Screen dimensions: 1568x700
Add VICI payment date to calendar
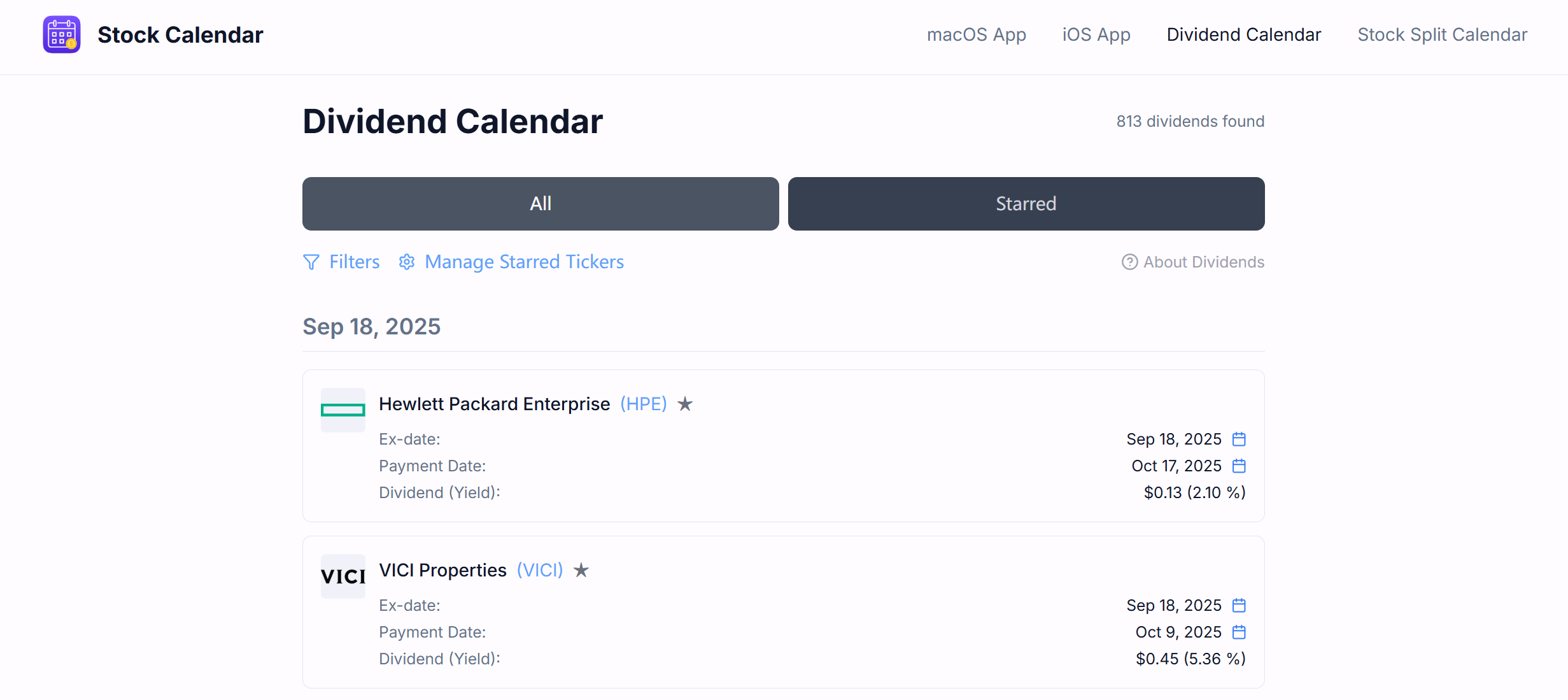1239,632
